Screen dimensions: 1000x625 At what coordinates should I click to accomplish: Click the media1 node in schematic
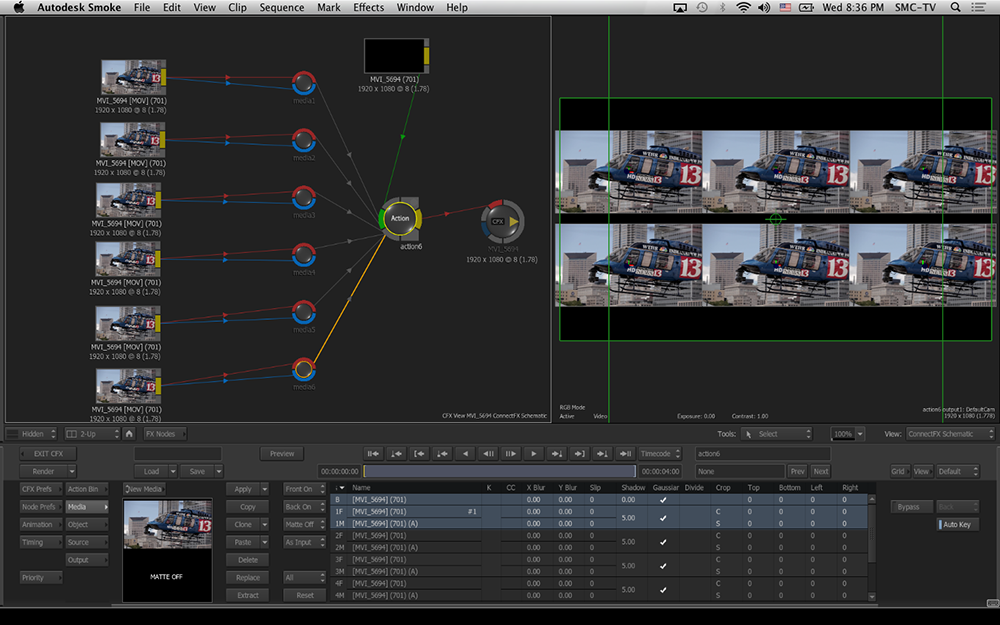[x=304, y=84]
